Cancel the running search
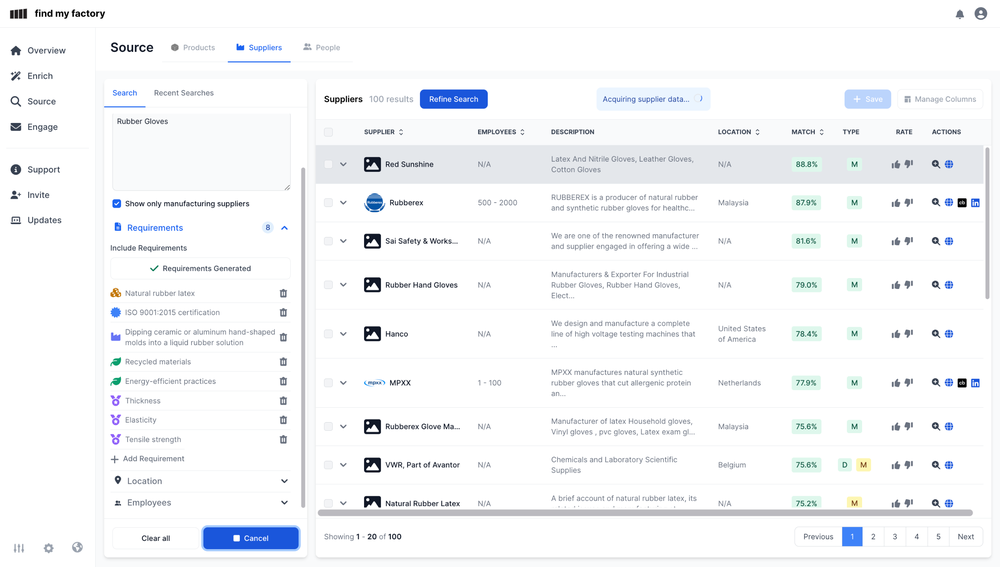The height and width of the screenshot is (567, 1000). pyautogui.click(x=251, y=538)
